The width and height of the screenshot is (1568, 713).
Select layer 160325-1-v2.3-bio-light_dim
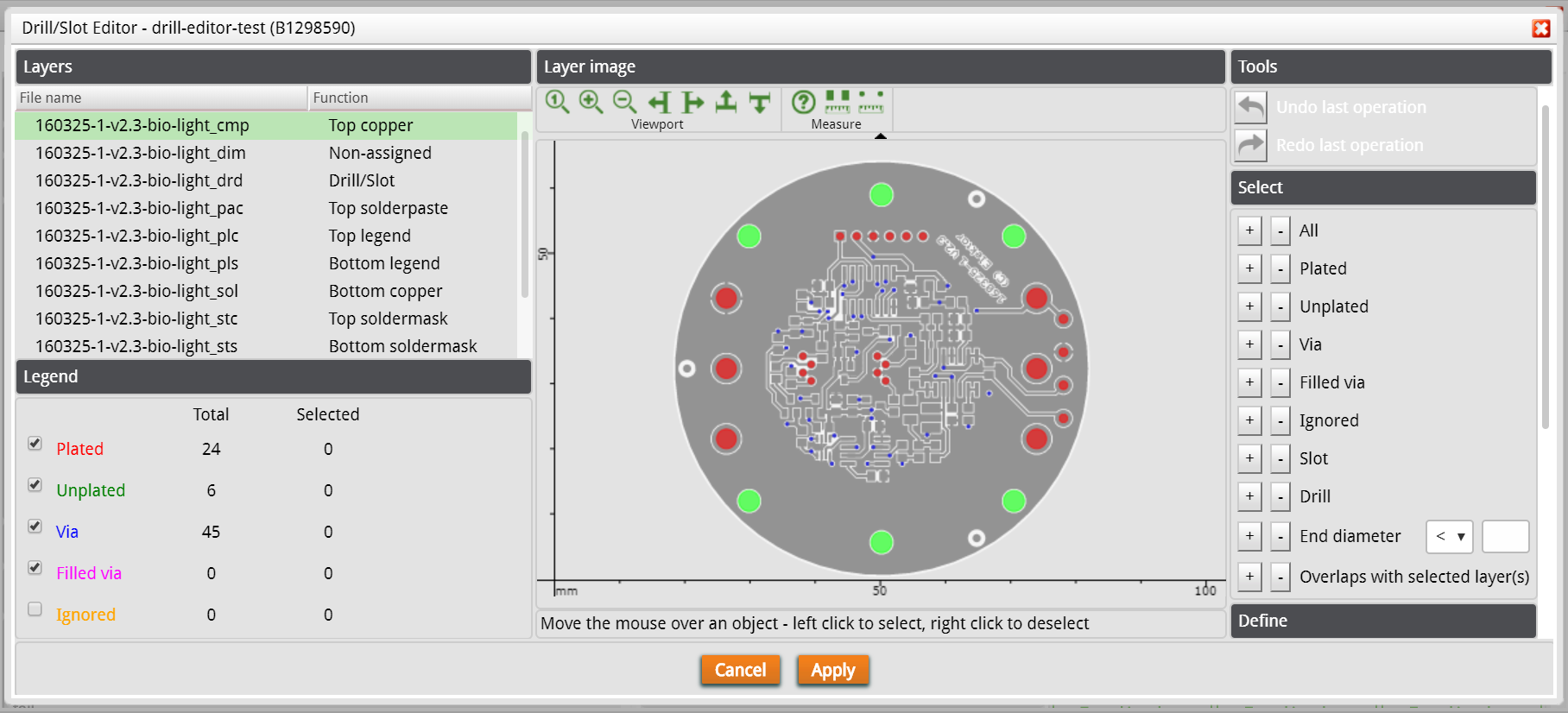click(266, 153)
